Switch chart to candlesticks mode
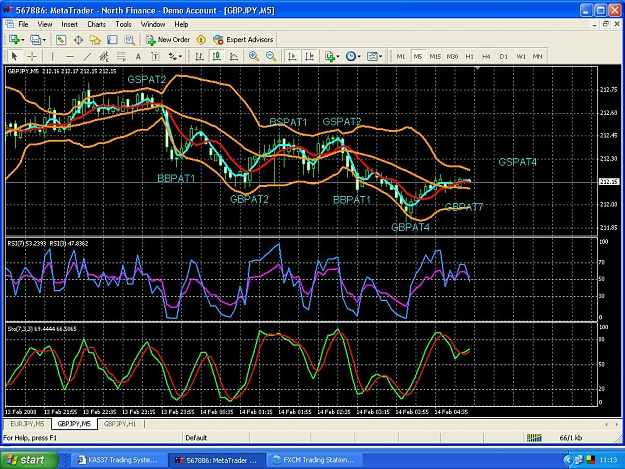625x469 pixels. [216, 57]
